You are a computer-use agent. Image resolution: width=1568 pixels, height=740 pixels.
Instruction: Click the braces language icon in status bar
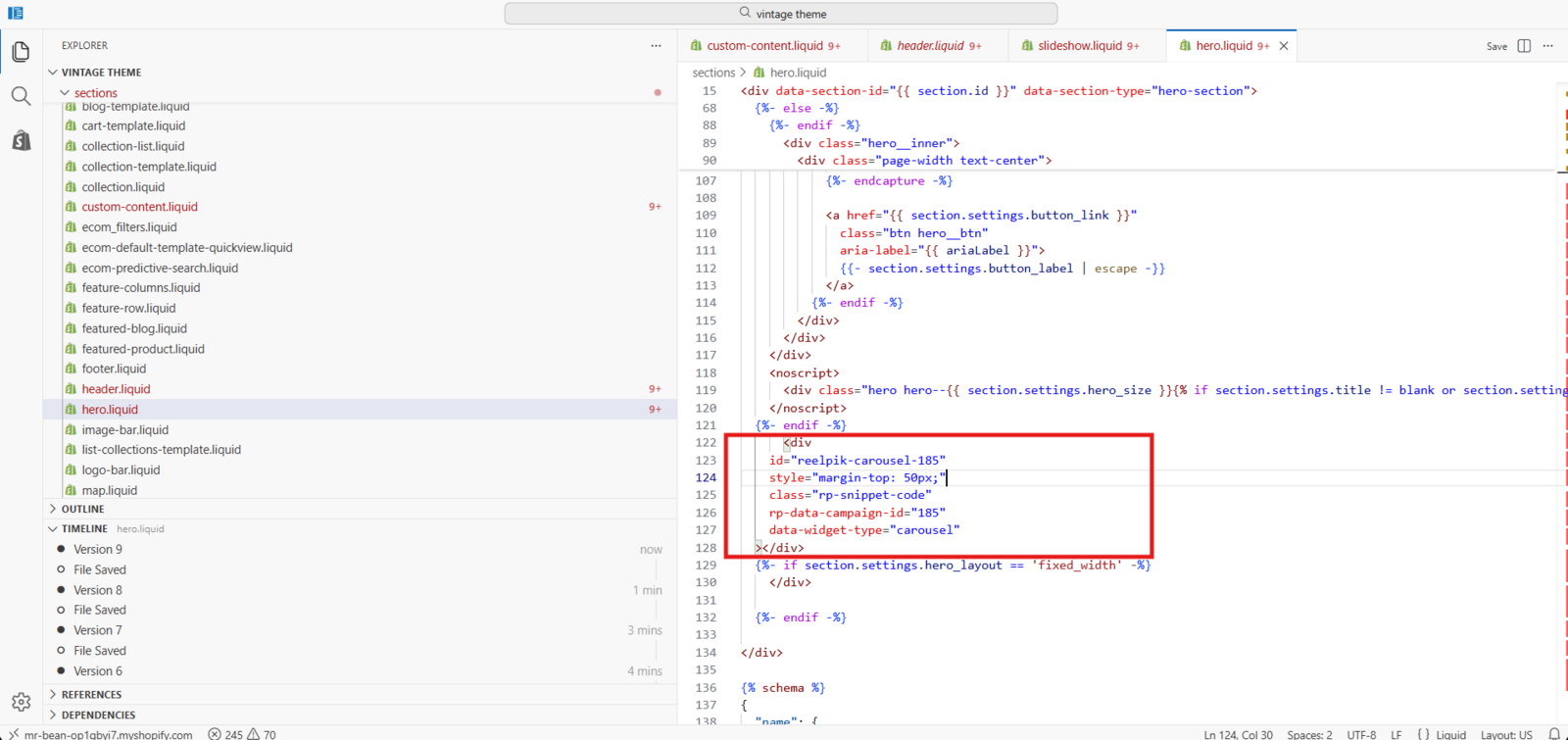click(1423, 734)
